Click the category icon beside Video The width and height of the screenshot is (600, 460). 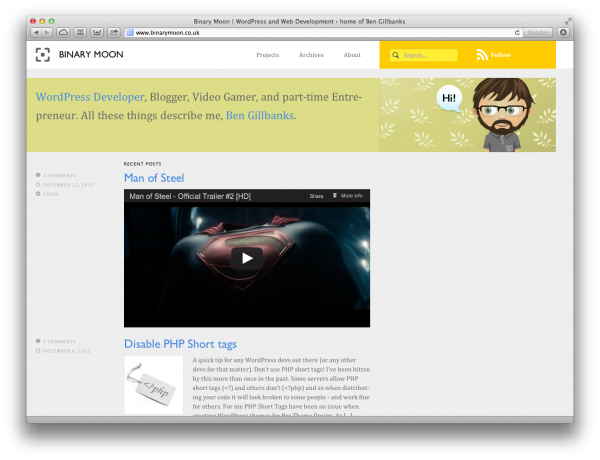click(38, 194)
